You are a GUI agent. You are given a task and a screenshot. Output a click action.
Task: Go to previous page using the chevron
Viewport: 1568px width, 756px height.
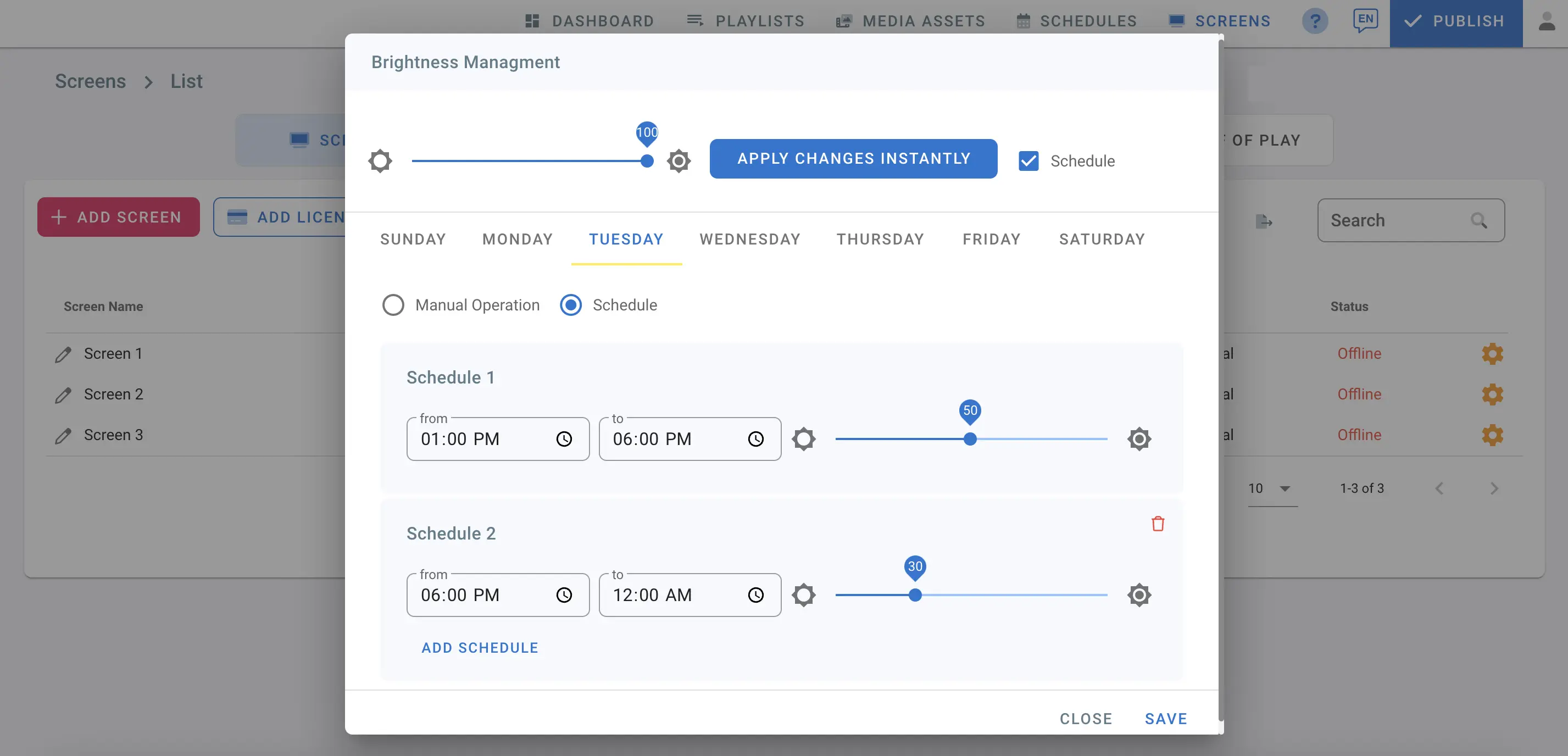1439,489
